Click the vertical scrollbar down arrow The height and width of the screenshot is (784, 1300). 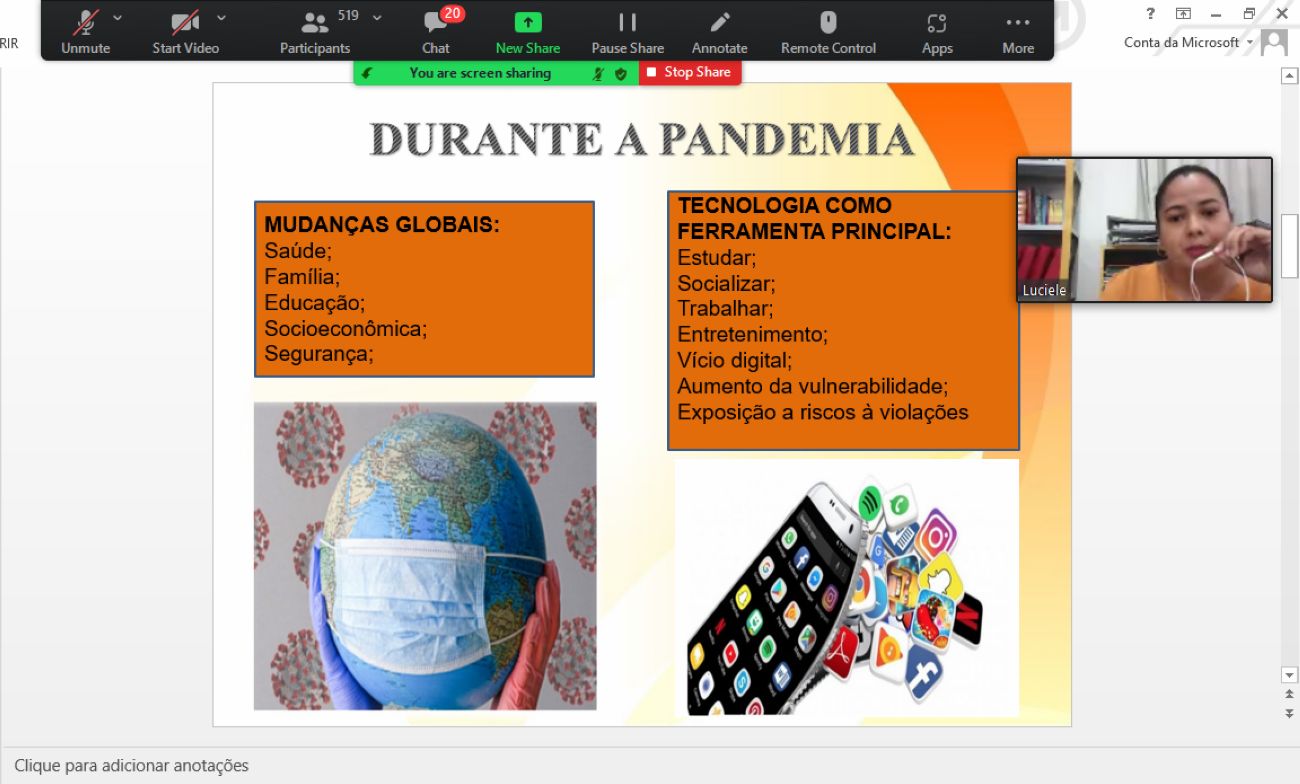[x=1289, y=675]
